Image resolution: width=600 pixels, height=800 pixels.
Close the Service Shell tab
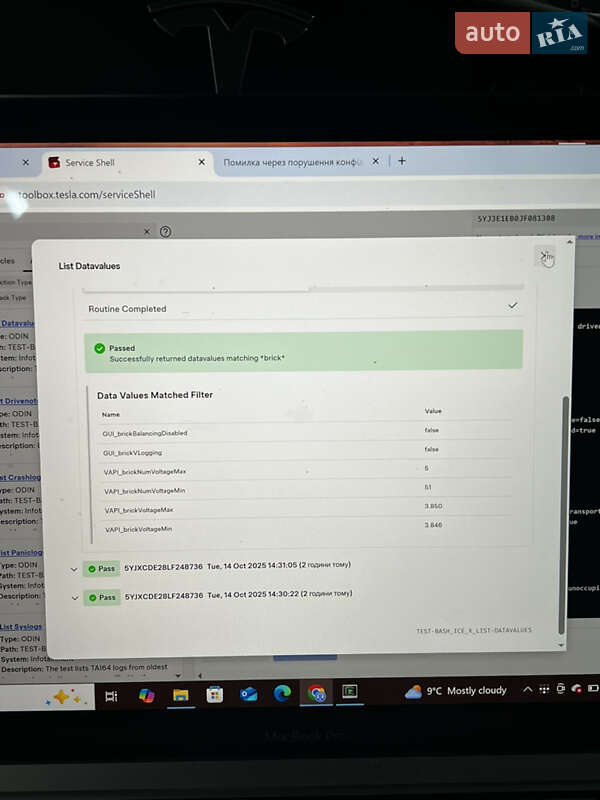[x=201, y=162]
